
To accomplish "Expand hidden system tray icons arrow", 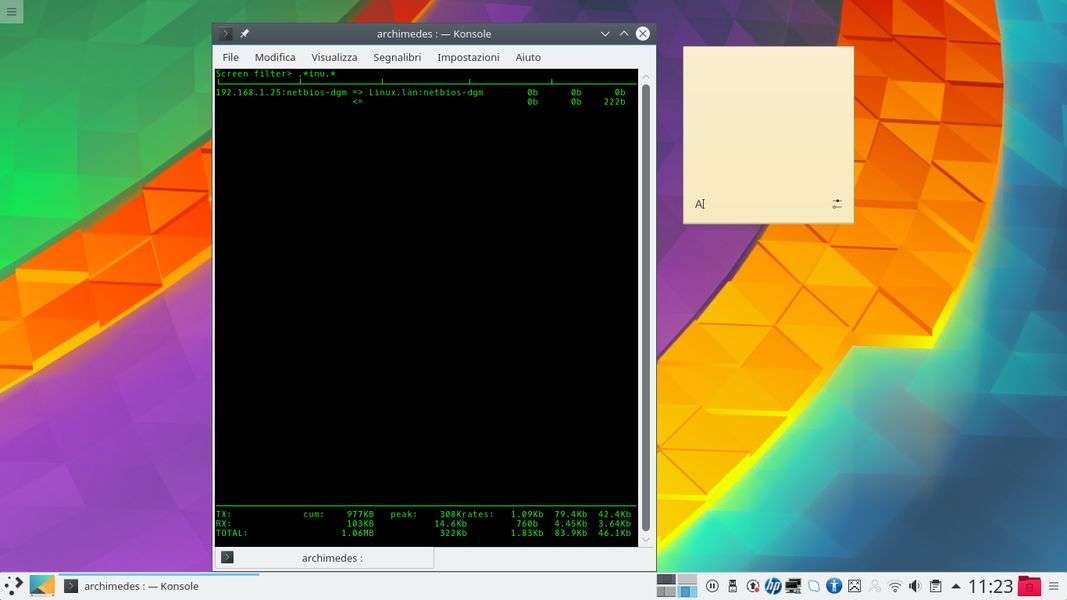I will [x=956, y=586].
